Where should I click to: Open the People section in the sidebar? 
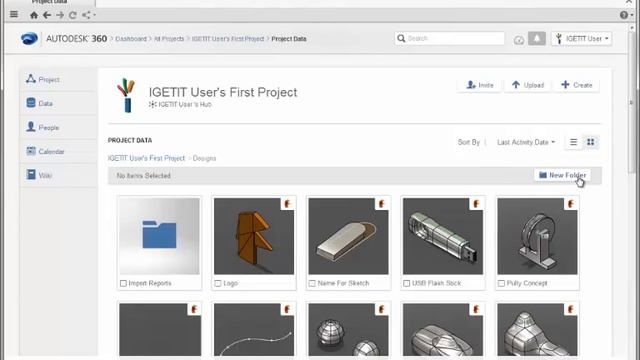59,127
